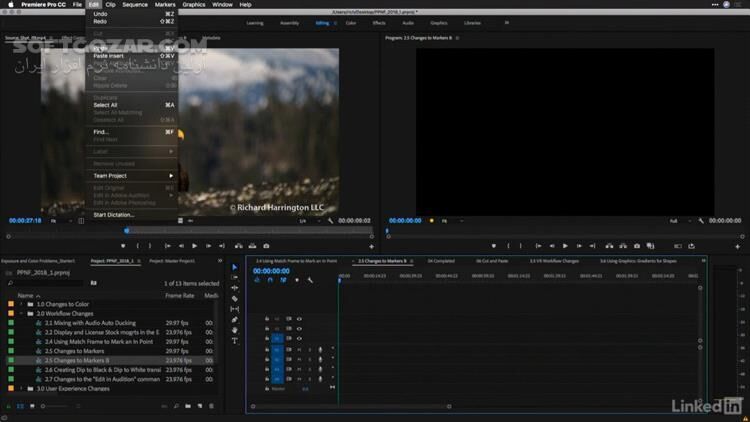Viewport: 750px width, 422px height.
Task: Select the Pen tool
Action: click(x=234, y=320)
